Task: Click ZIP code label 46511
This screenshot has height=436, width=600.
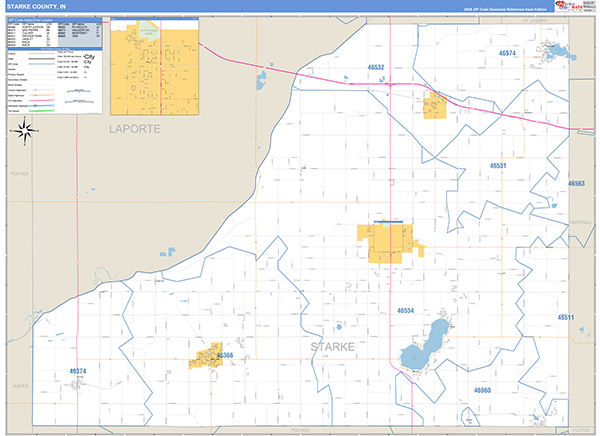Action: (x=565, y=317)
